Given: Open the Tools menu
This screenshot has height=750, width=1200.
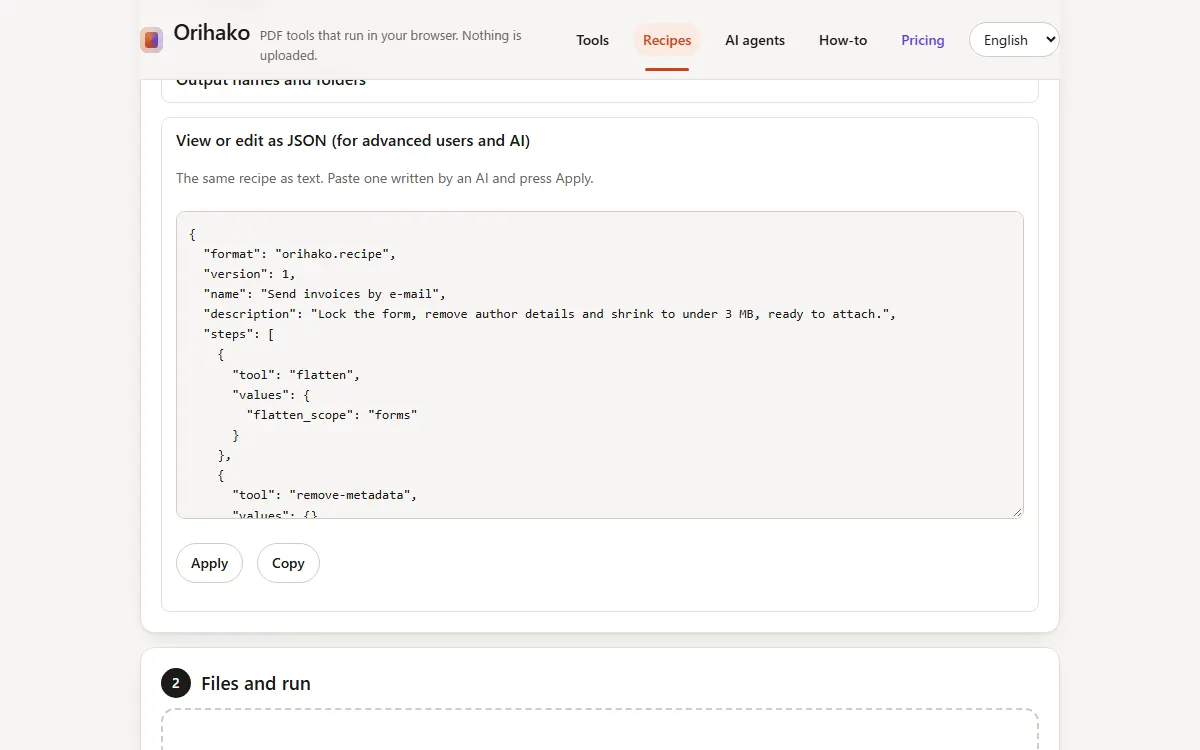Looking at the screenshot, I should (x=592, y=40).
